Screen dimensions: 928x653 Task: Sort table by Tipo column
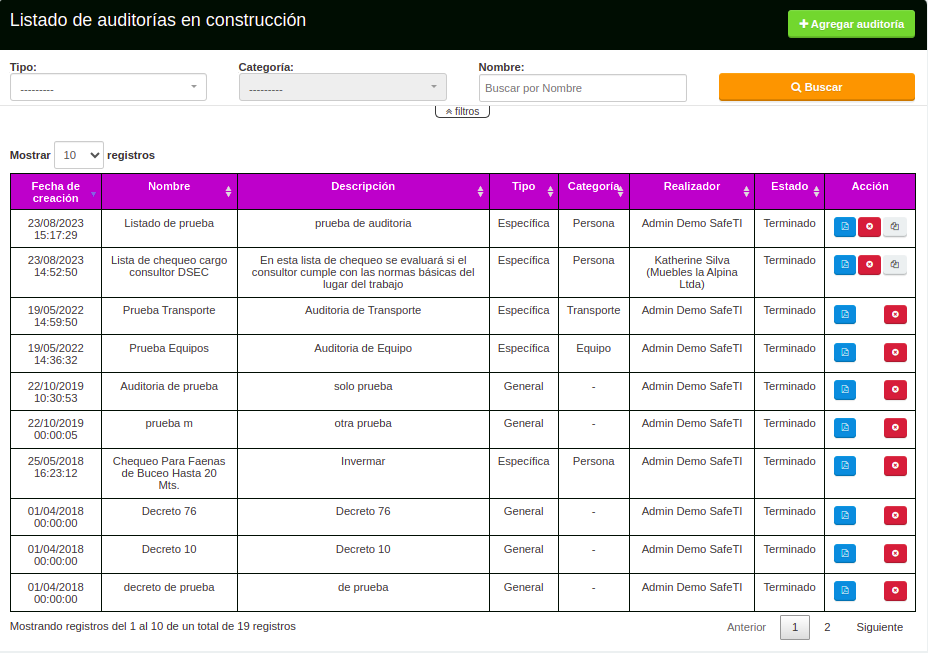[x=524, y=191]
